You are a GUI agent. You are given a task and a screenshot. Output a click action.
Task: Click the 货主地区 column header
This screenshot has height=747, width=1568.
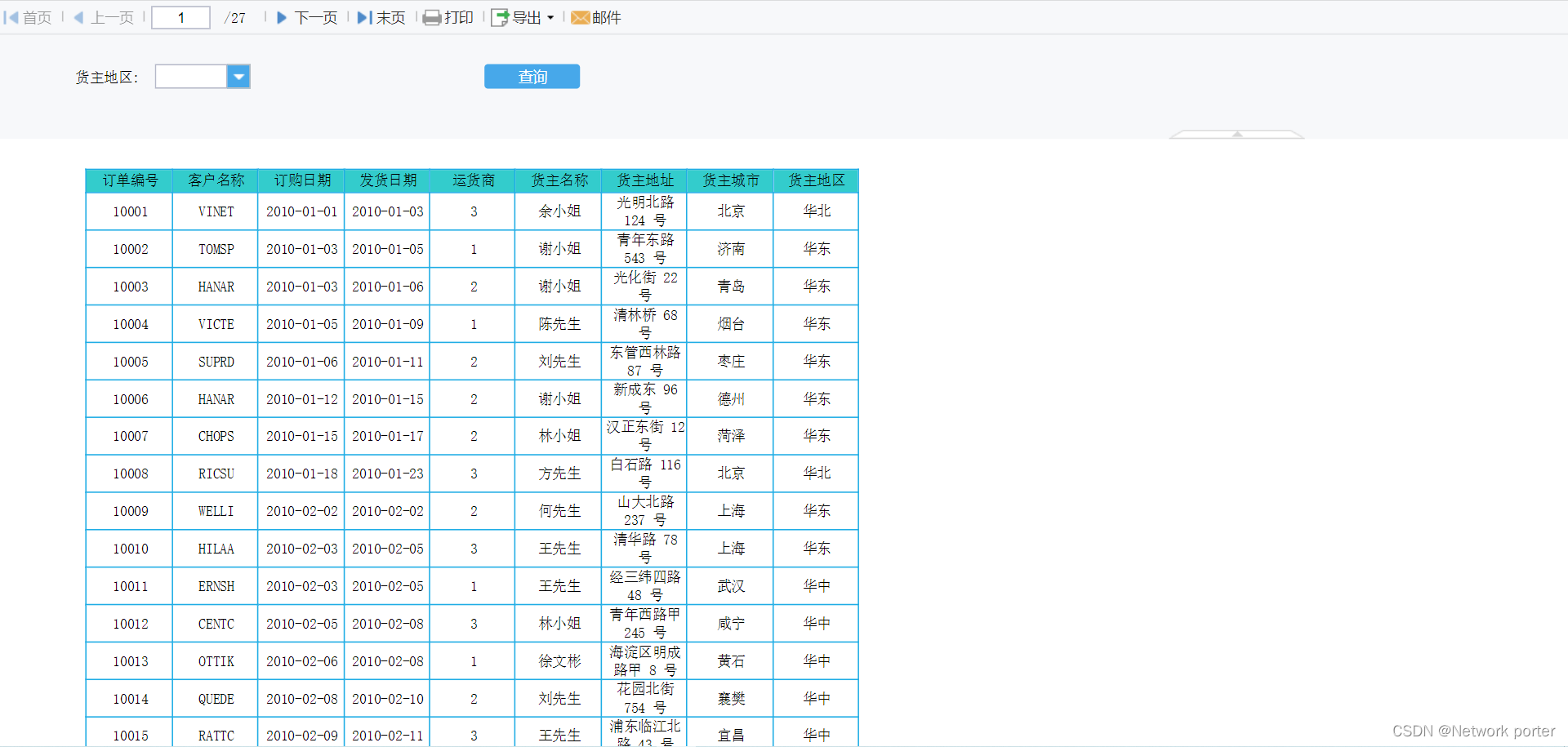817,180
